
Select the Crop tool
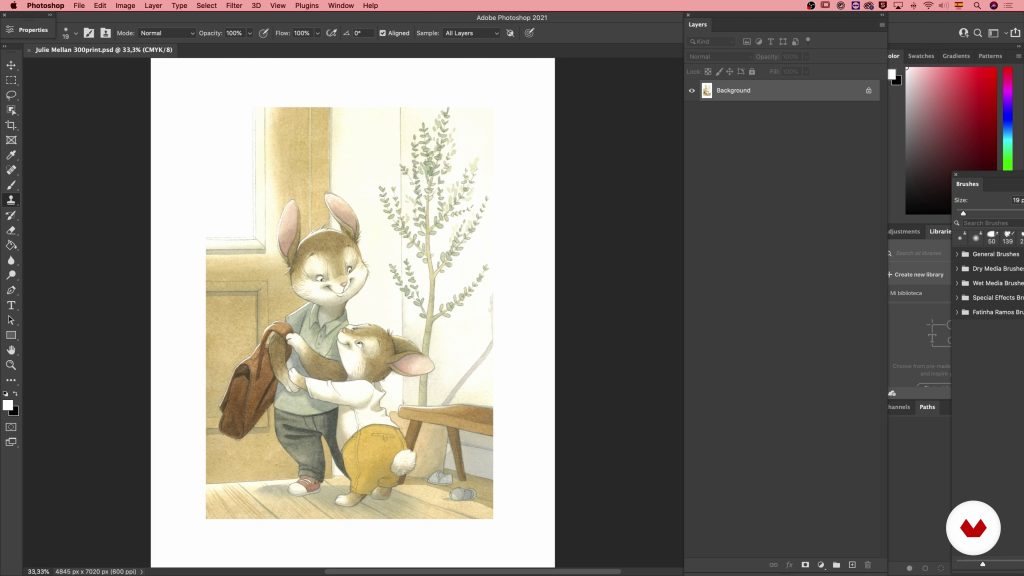click(11, 125)
